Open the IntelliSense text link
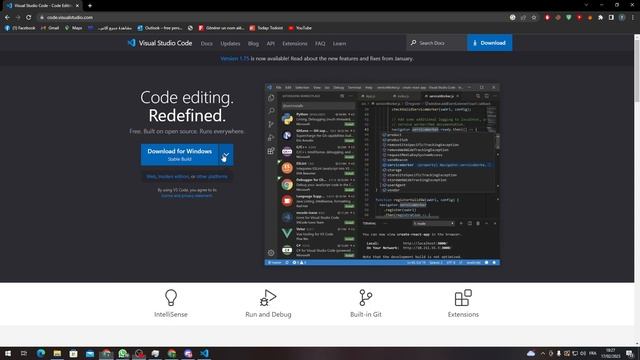 click(171, 314)
